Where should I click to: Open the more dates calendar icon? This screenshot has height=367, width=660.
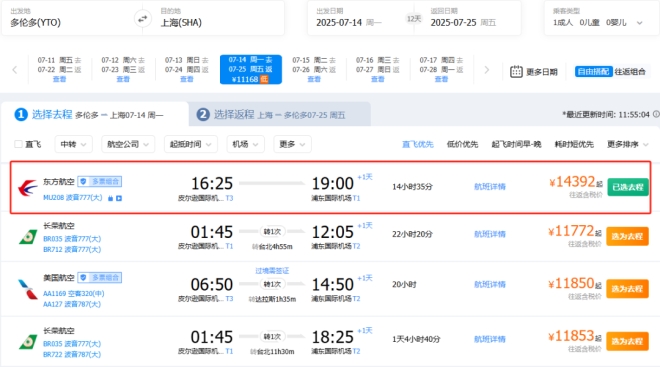[516, 72]
